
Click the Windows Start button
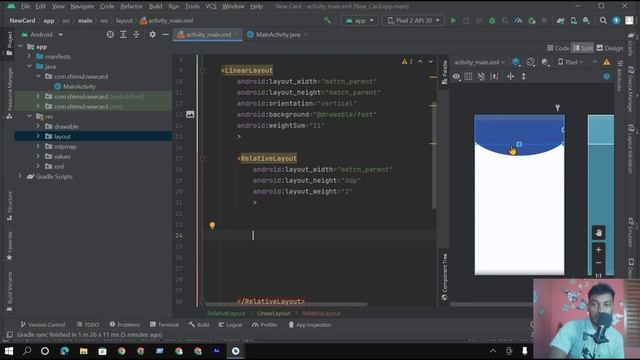pos(9,351)
